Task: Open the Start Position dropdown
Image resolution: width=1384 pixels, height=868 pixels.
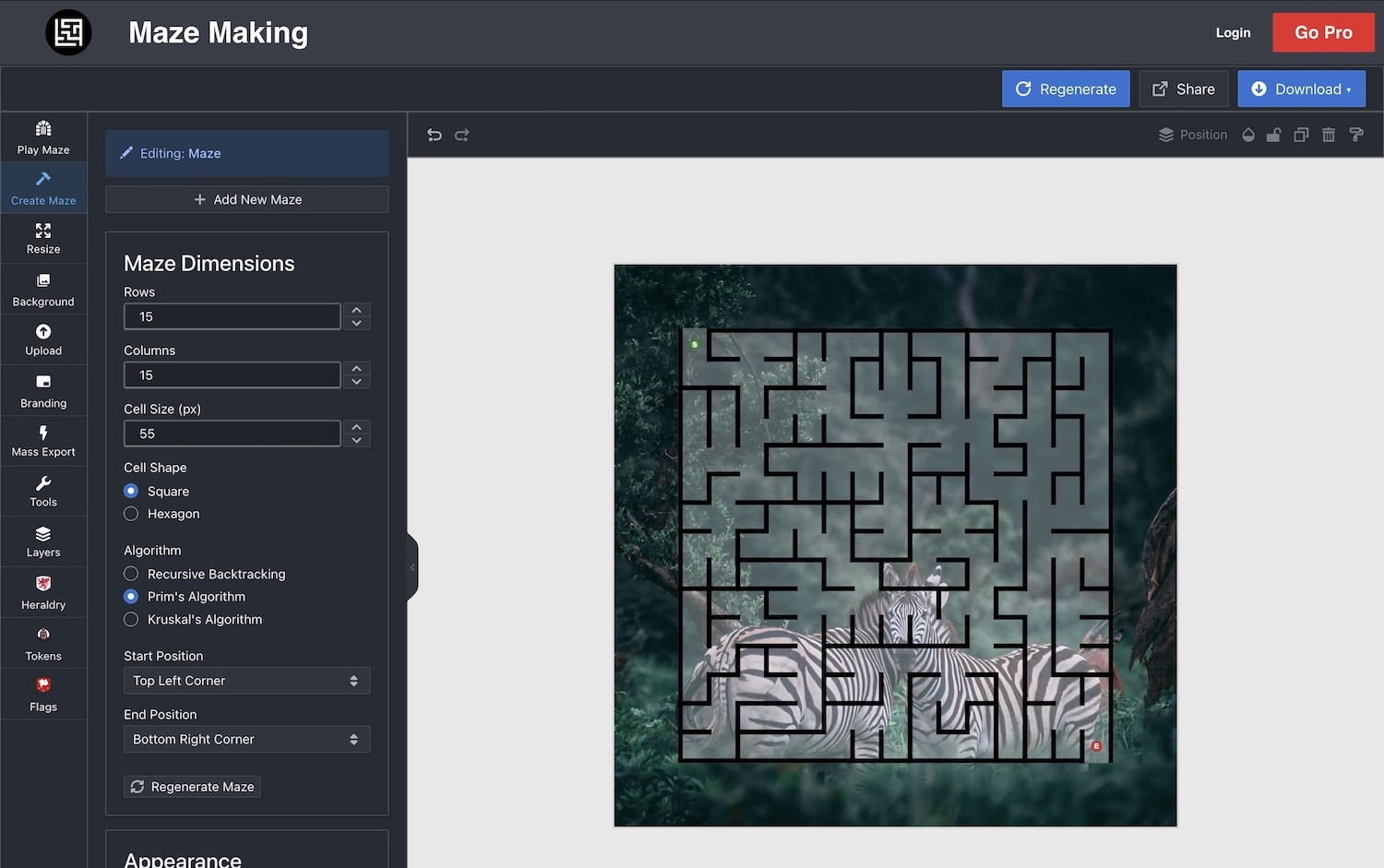Action: pos(245,681)
